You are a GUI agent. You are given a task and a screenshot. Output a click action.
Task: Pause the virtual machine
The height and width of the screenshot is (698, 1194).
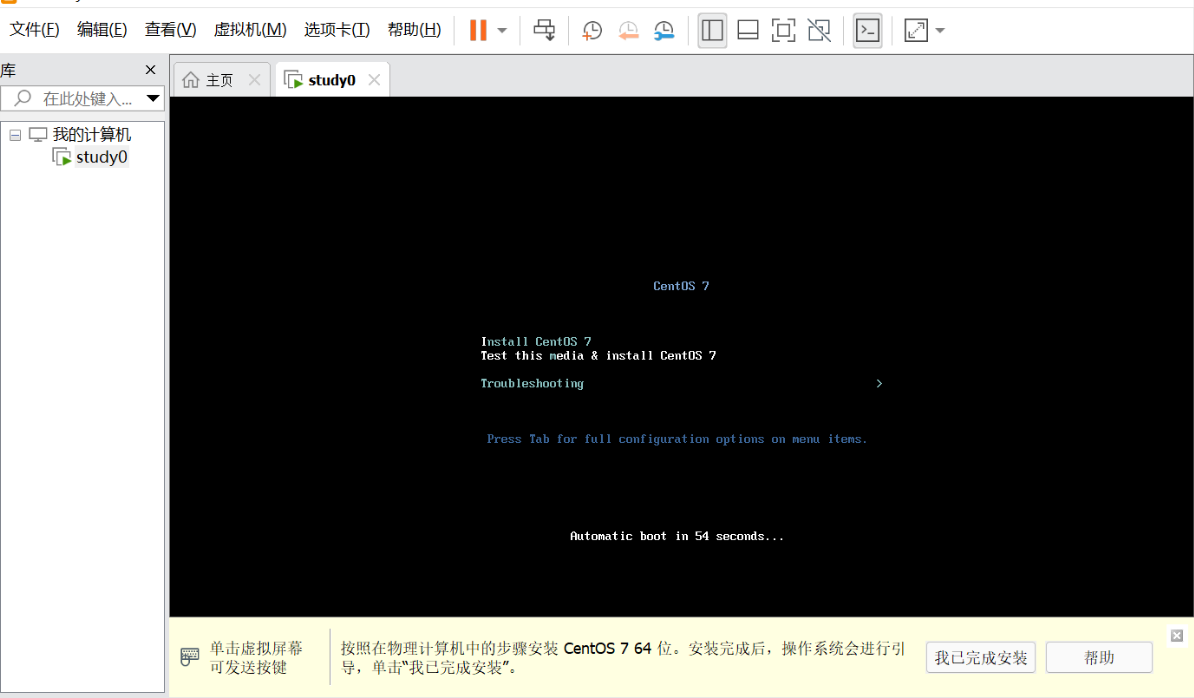tap(478, 30)
